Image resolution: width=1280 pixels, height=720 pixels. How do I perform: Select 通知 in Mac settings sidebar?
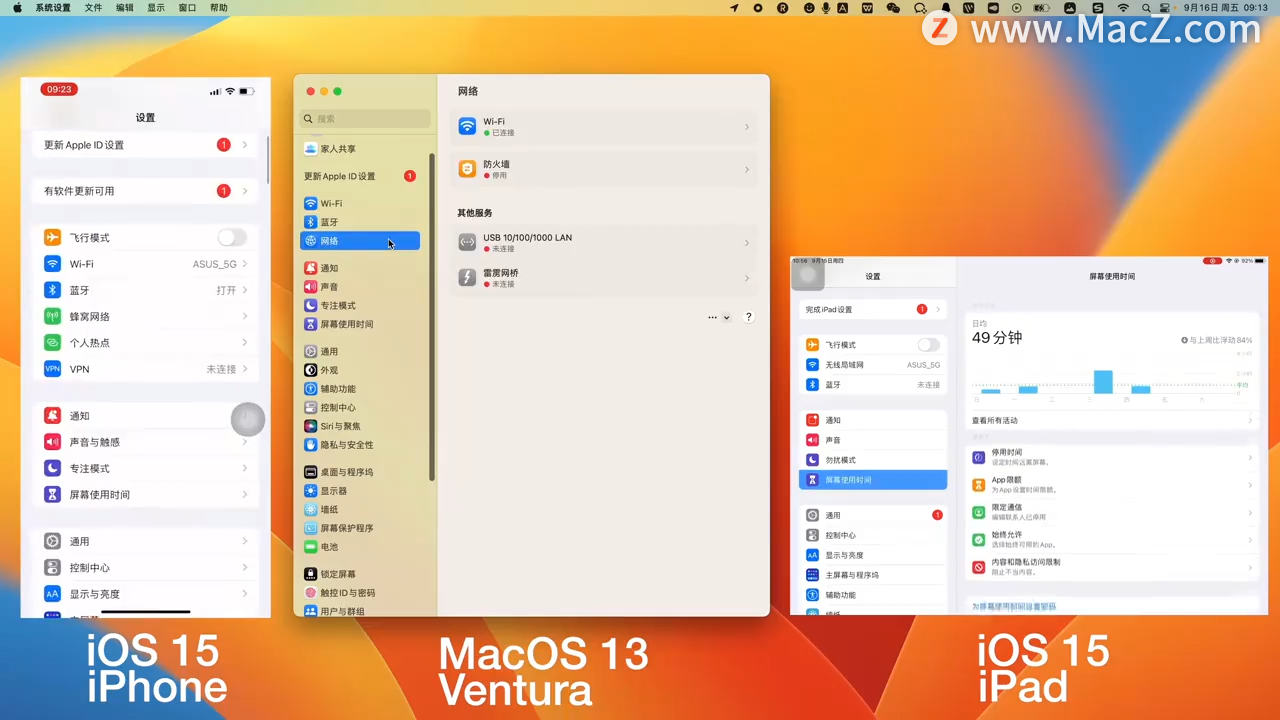pyautogui.click(x=360, y=268)
